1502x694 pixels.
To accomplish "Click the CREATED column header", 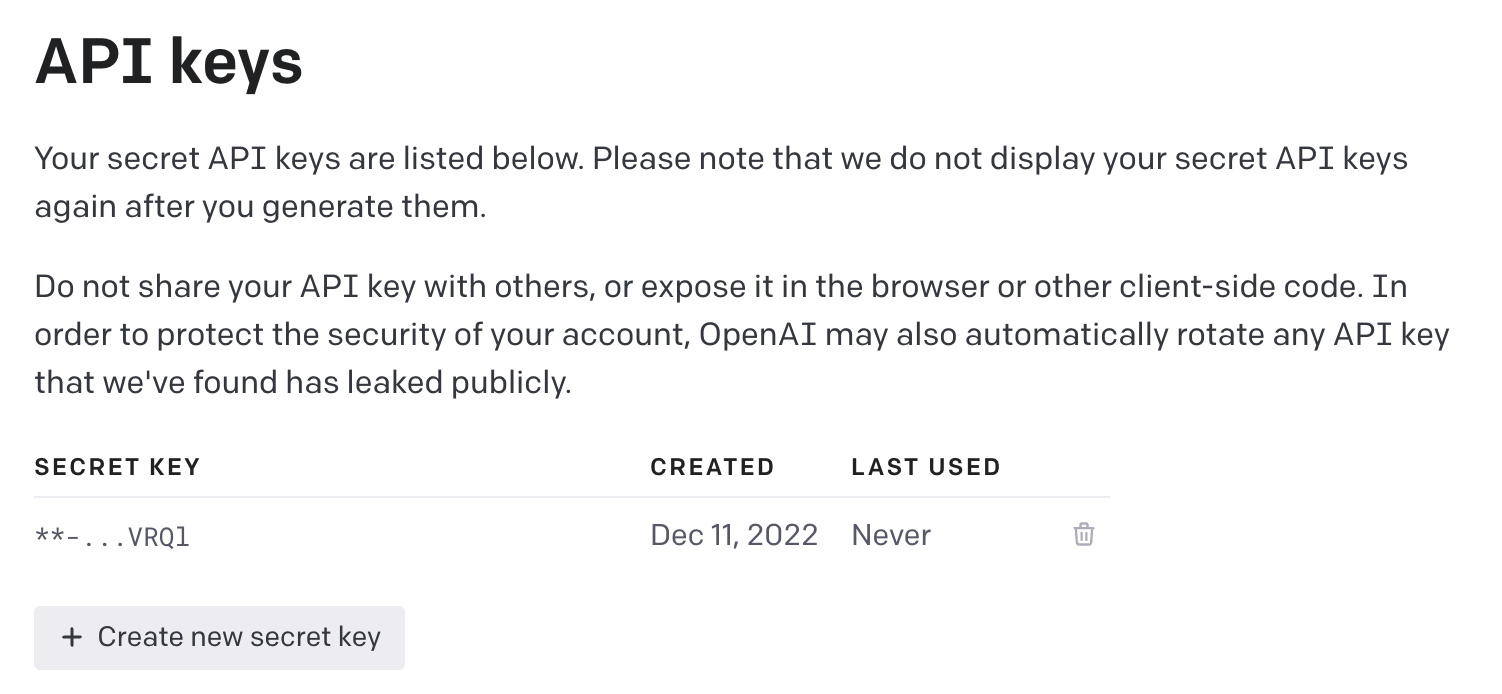I will (712, 467).
